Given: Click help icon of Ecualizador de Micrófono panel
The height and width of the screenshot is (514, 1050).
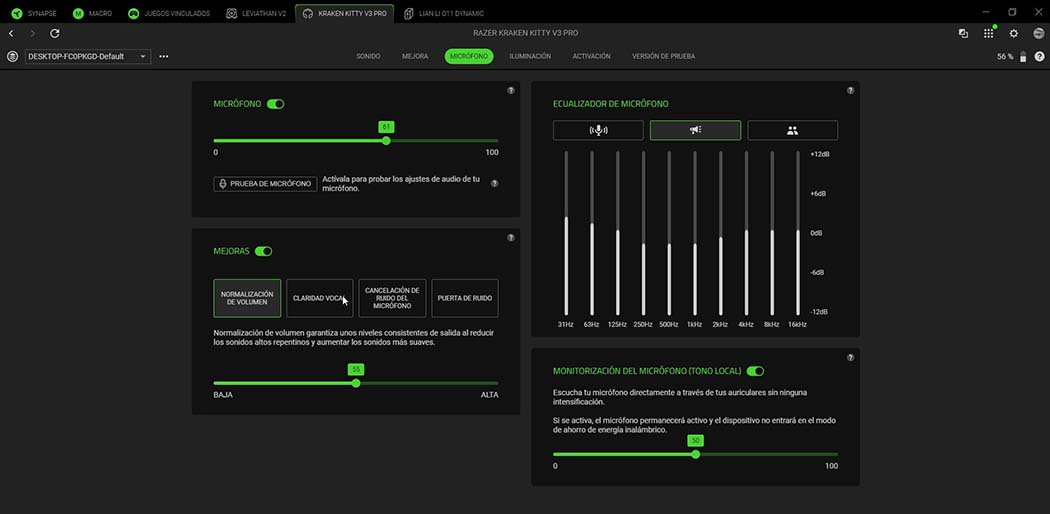Looking at the screenshot, I should pos(850,90).
